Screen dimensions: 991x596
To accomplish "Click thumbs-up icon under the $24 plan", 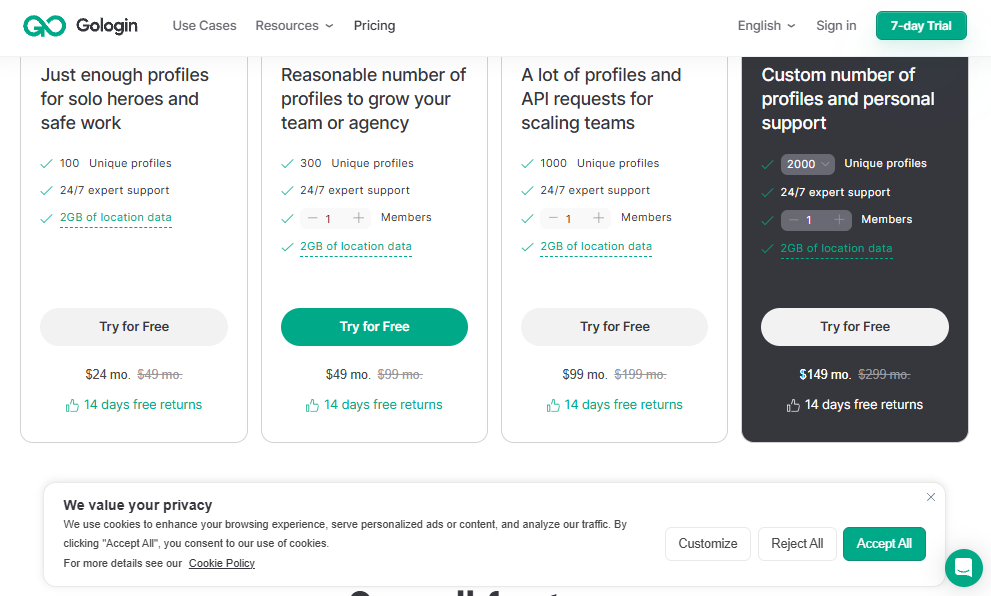I will (72, 405).
